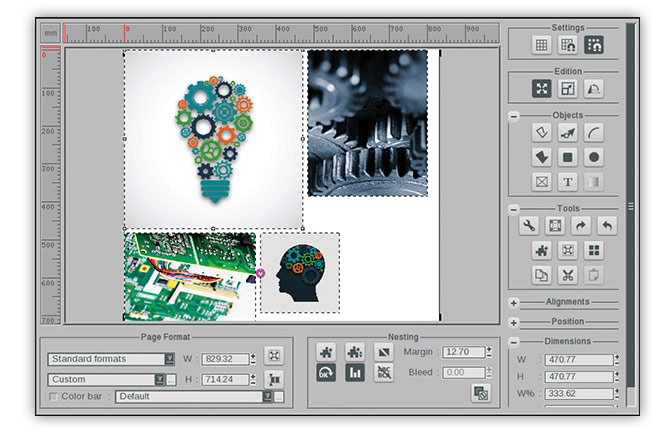The height and width of the screenshot is (432, 670).
Task: Click the scissors cut icon
Action: click(568, 275)
